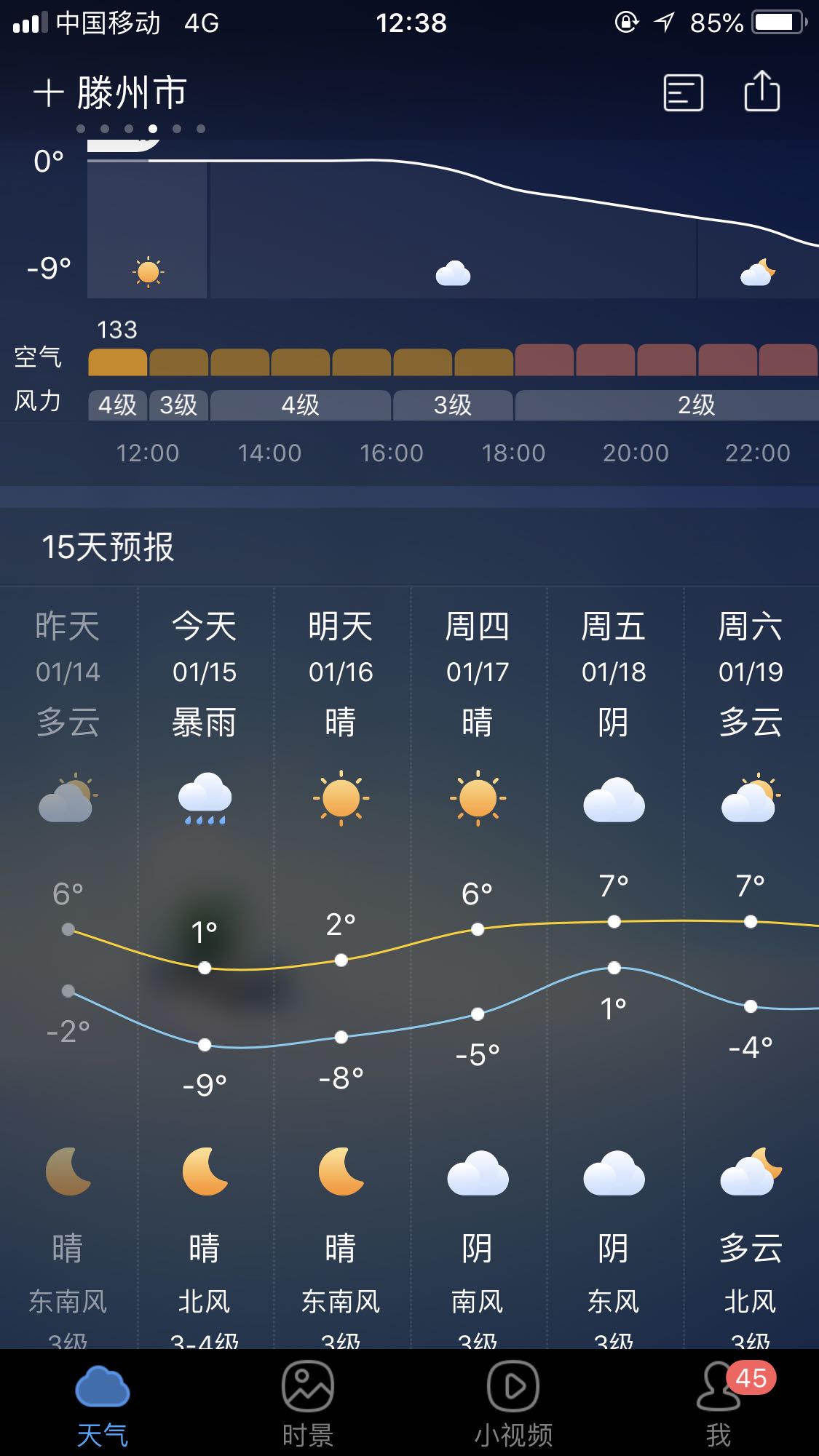Select the 今天 01/15 forecast column
This screenshot has width=819, height=1456.
[x=205, y=648]
